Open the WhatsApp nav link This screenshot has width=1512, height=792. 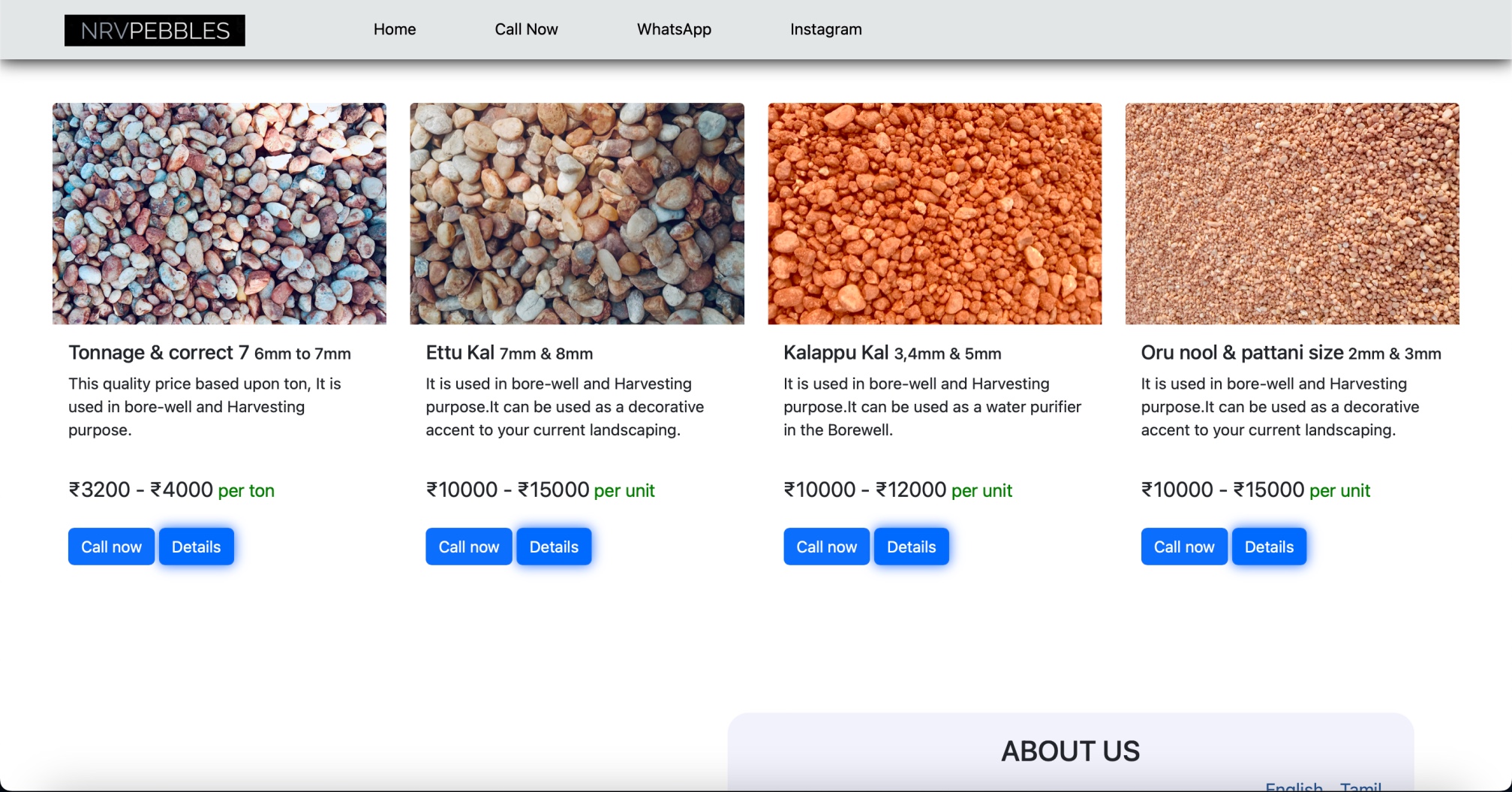point(674,29)
